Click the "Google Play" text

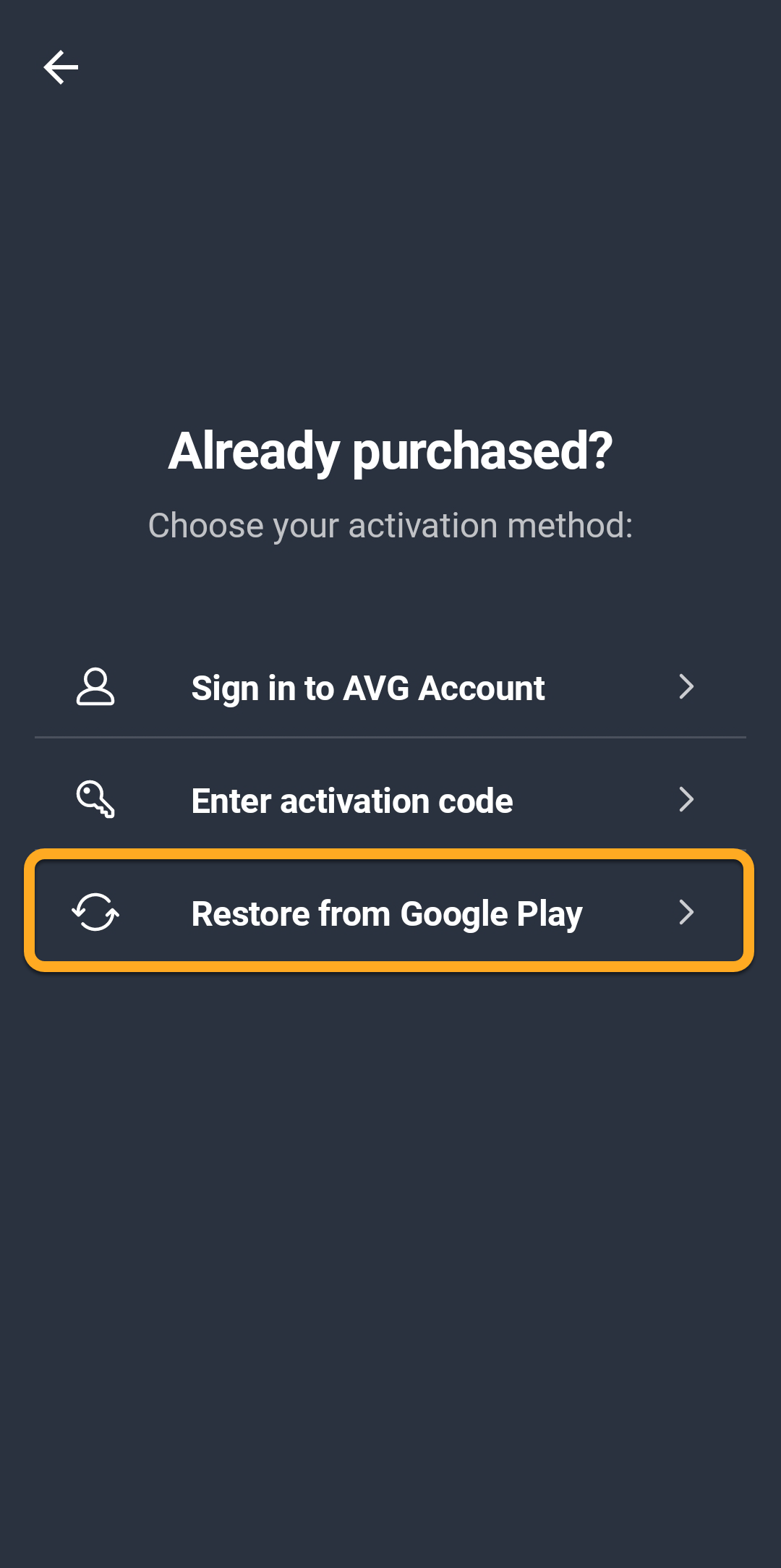tap(491, 913)
